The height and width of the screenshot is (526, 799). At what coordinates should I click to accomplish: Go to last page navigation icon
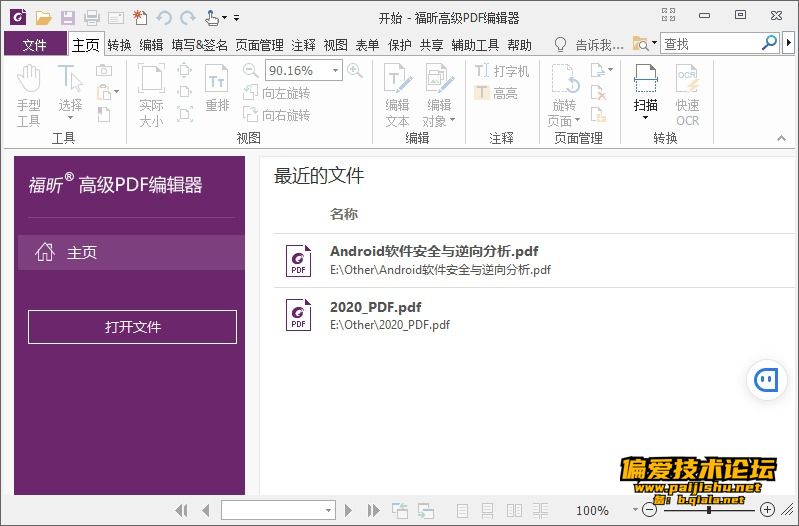(x=374, y=510)
